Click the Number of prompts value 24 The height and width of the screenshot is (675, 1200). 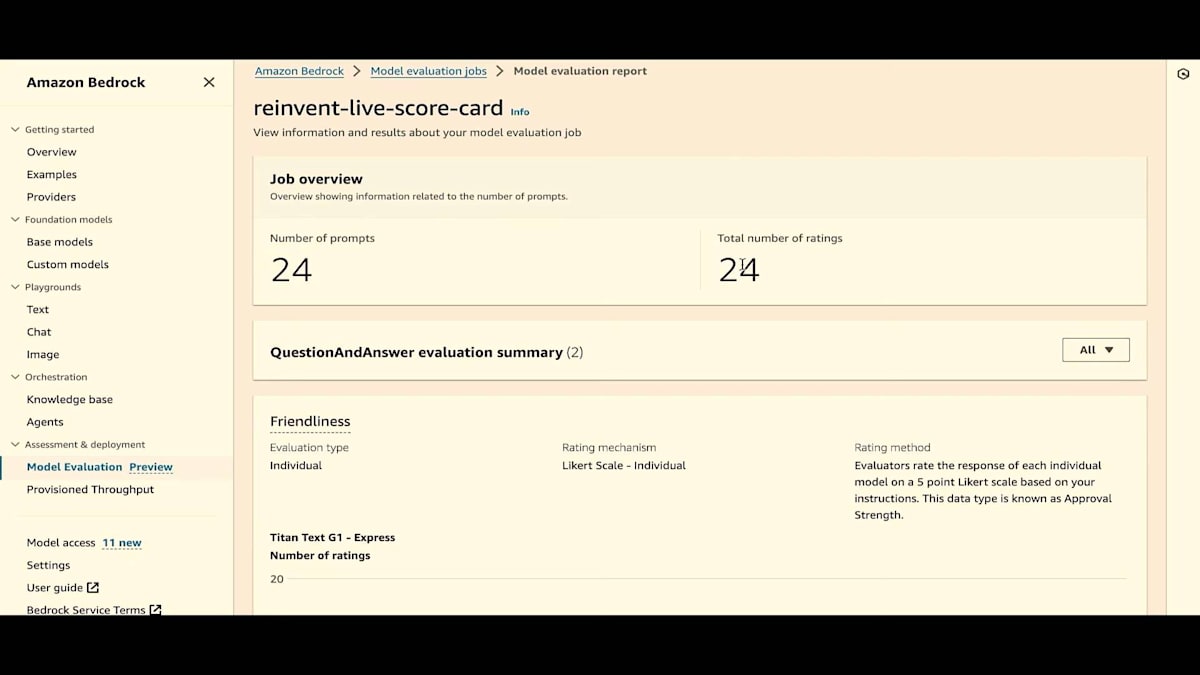click(291, 270)
